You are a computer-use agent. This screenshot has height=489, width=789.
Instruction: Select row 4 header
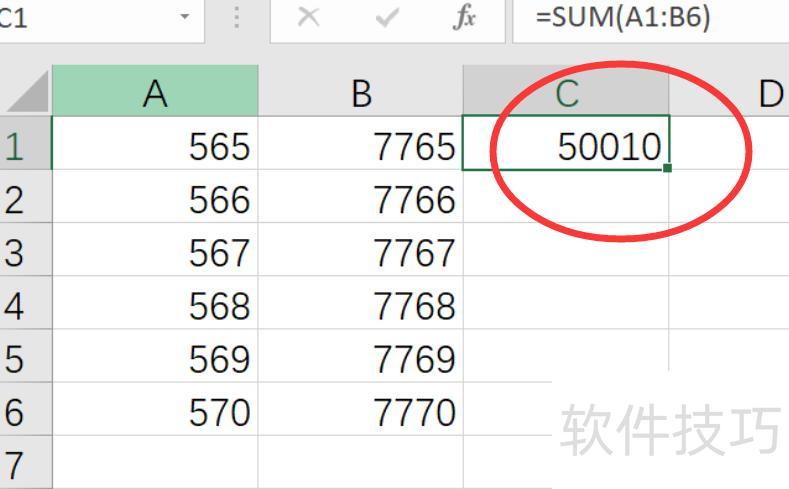[x=26, y=303]
